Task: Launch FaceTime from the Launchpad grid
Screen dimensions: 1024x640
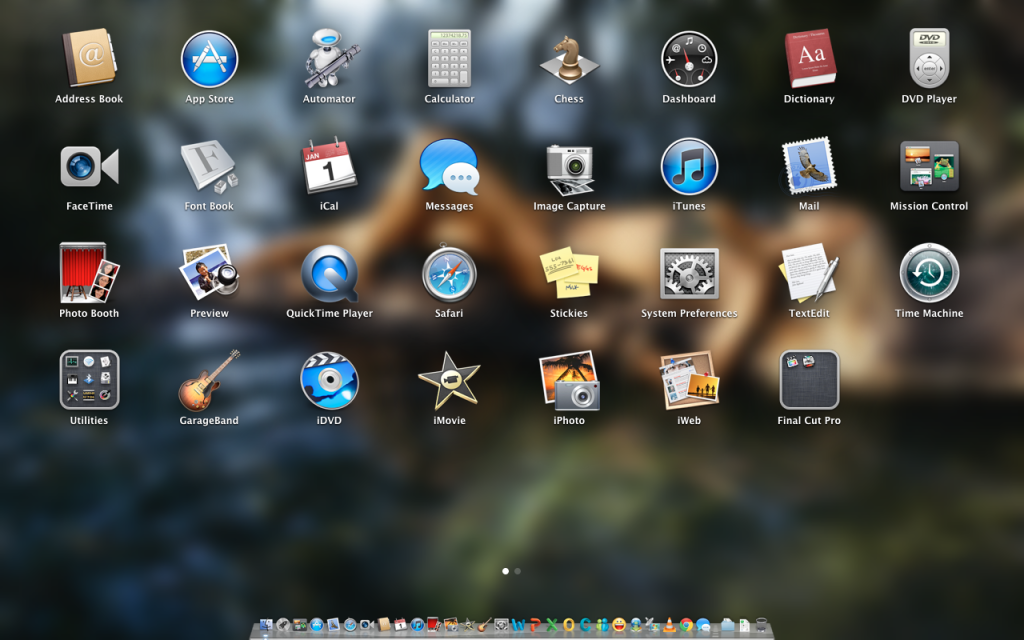Action: tap(89, 166)
